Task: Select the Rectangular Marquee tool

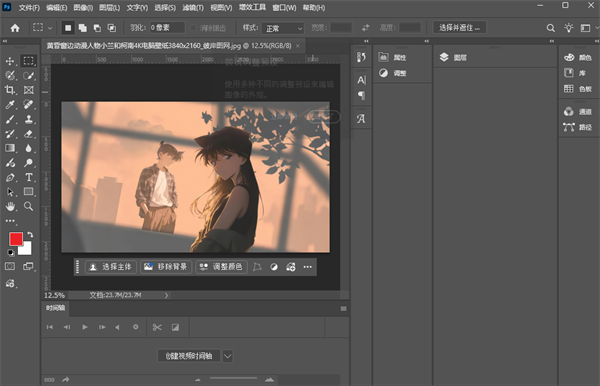Action: pyautogui.click(x=29, y=61)
